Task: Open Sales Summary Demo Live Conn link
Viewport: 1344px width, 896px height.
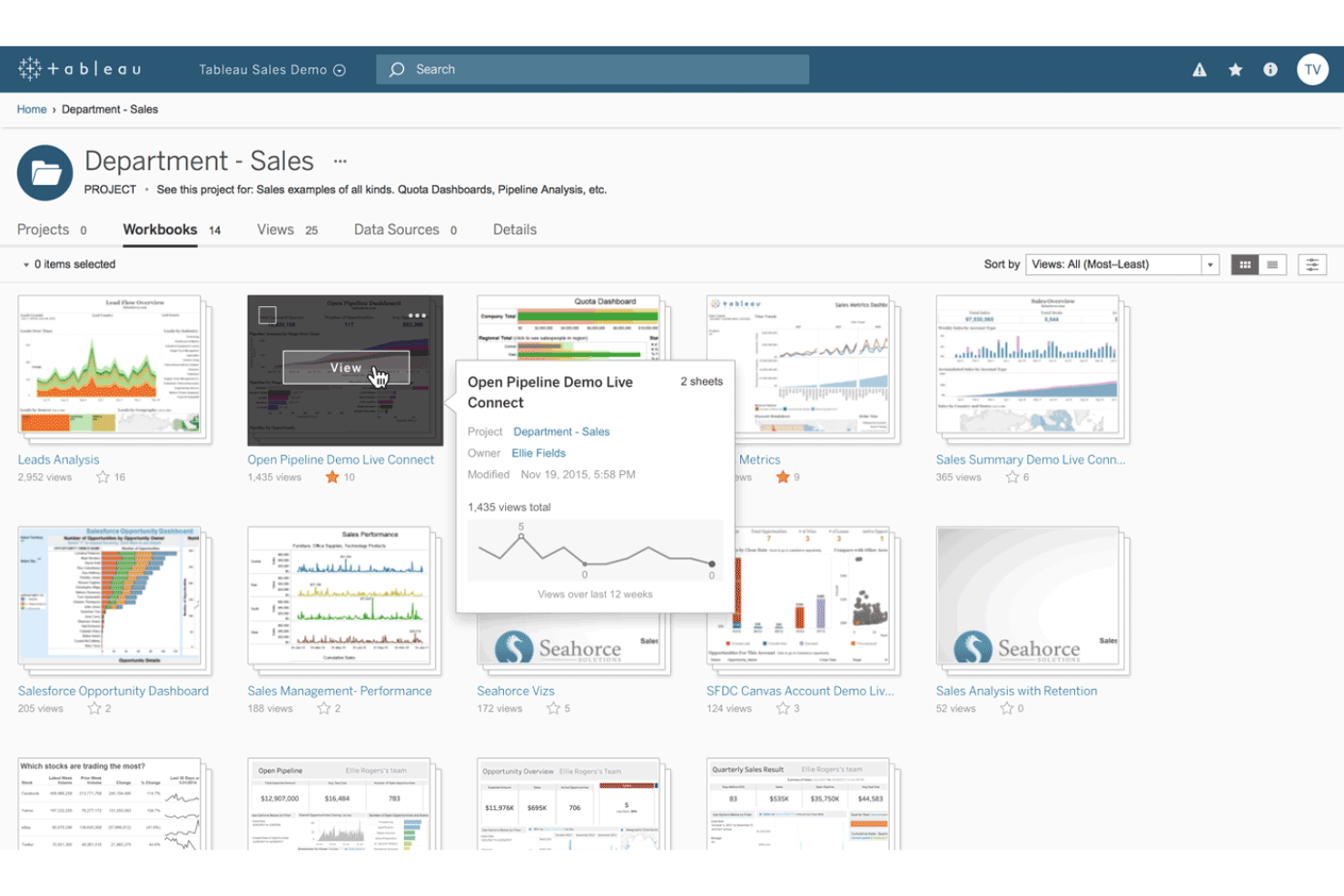Action: pos(1031,459)
